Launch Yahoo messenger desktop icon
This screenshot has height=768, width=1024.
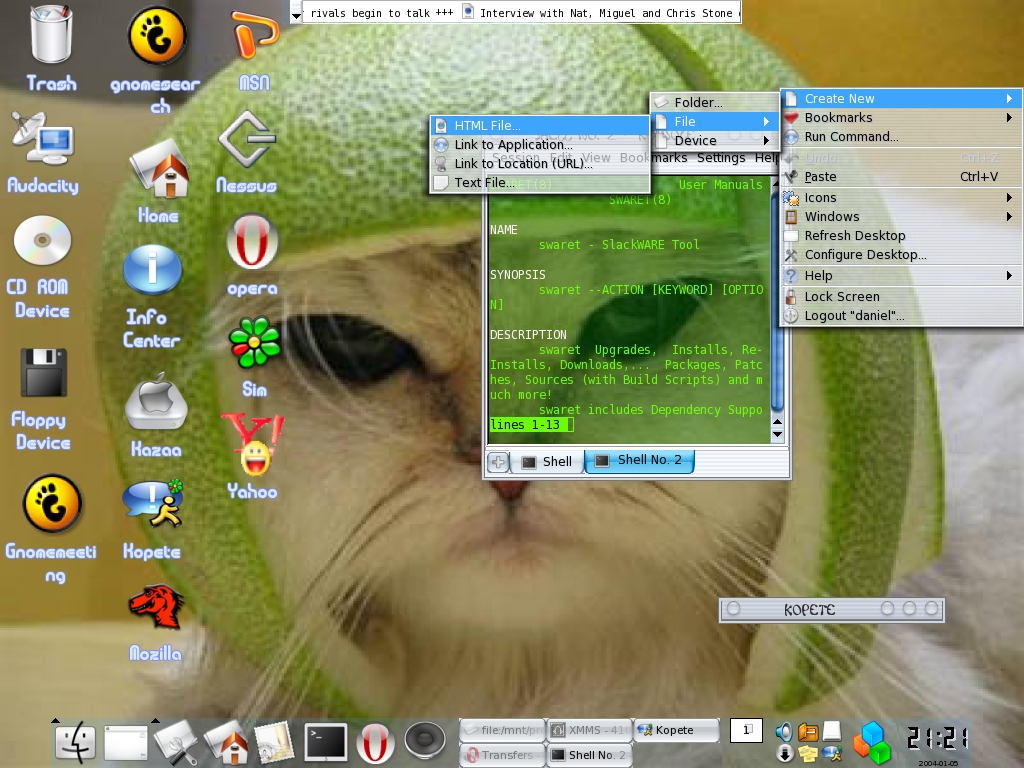253,444
